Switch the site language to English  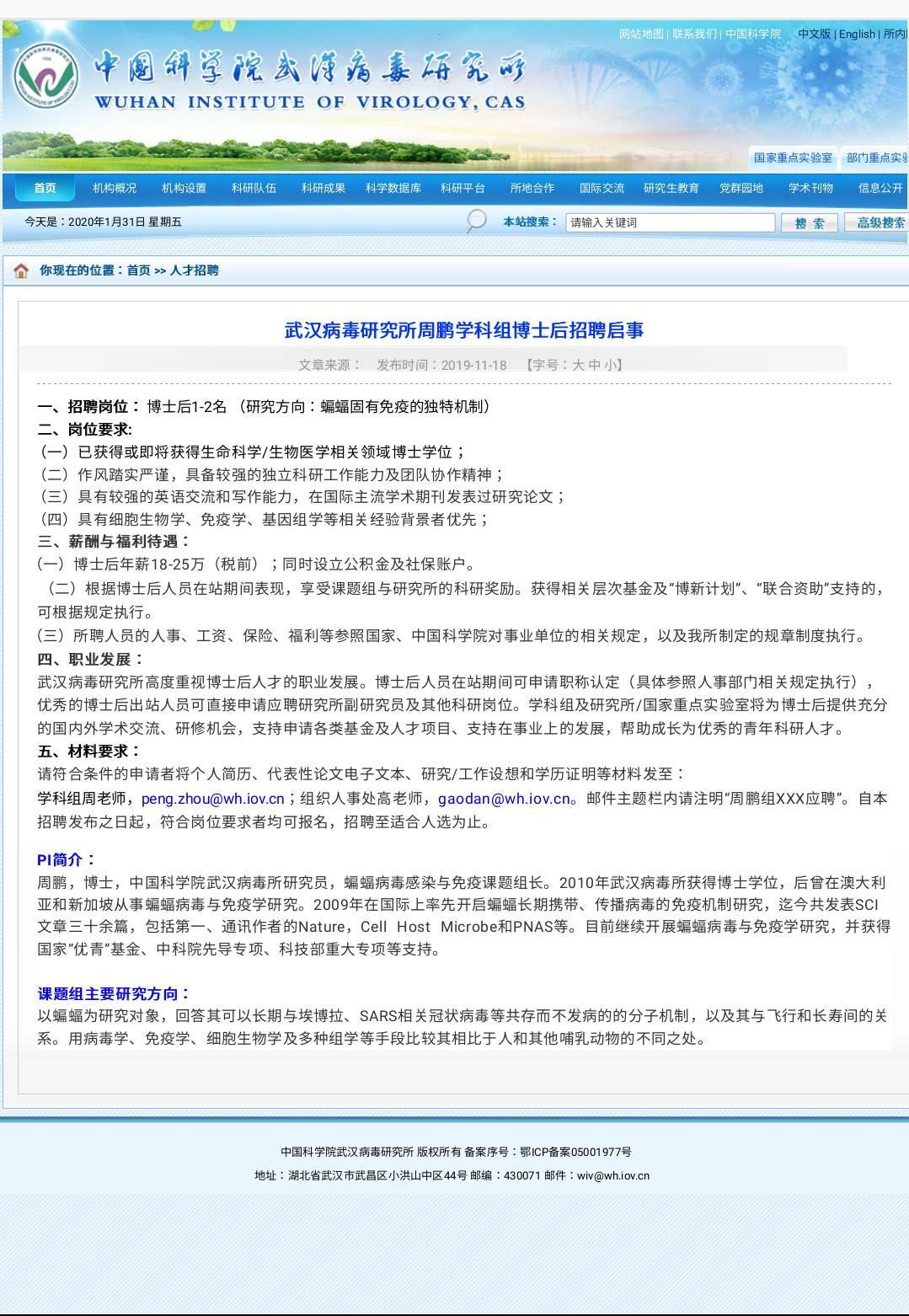857,34
